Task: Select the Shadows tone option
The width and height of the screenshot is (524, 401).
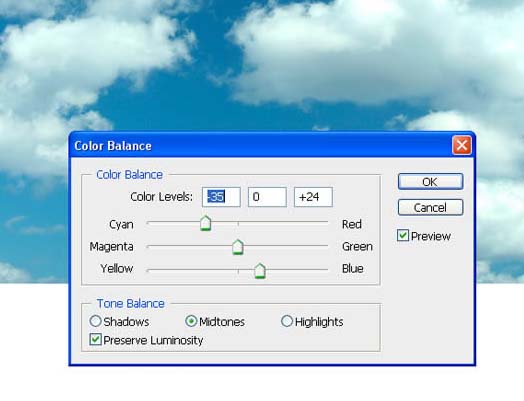Action: (96, 321)
